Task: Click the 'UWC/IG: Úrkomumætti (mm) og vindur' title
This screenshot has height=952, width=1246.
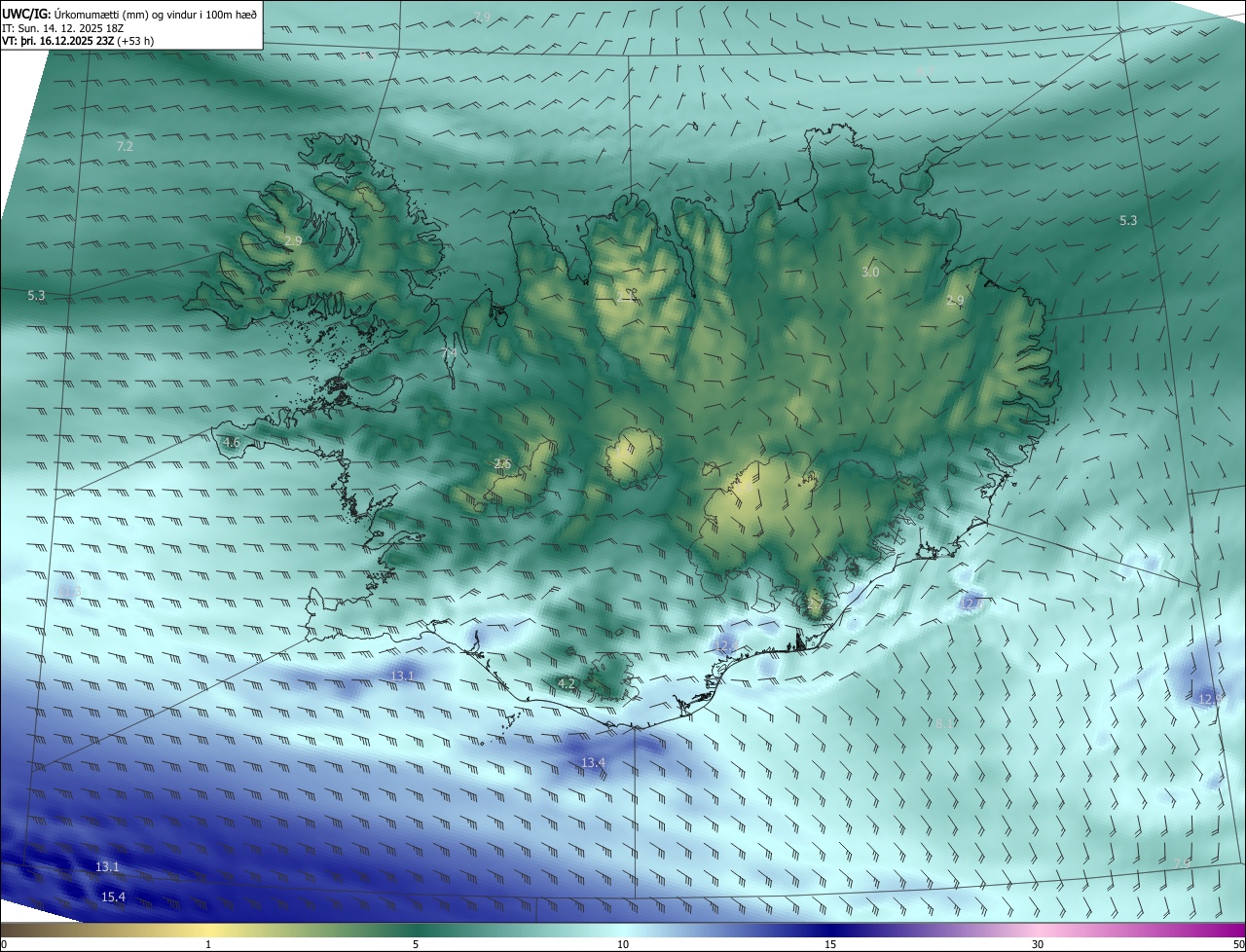Action: click(129, 14)
